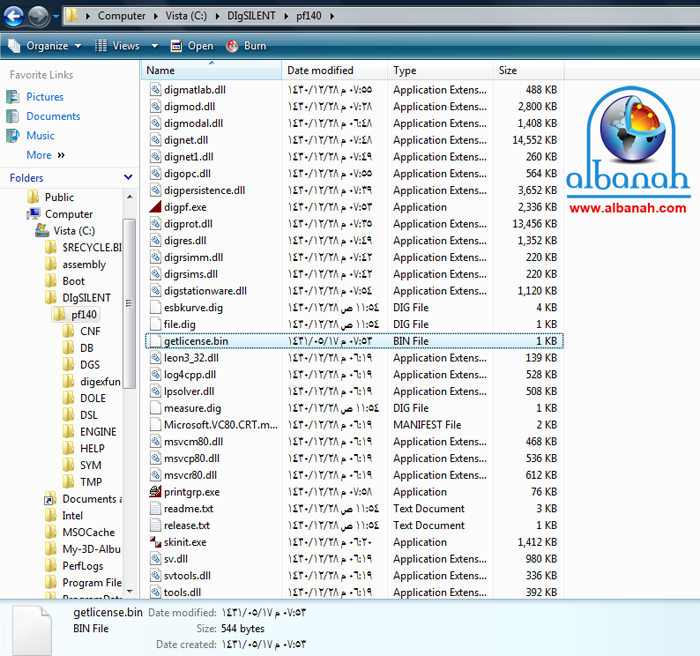Click the skinit.exe file icon
This screenshot has height=656, width=700.
[155, 542]
